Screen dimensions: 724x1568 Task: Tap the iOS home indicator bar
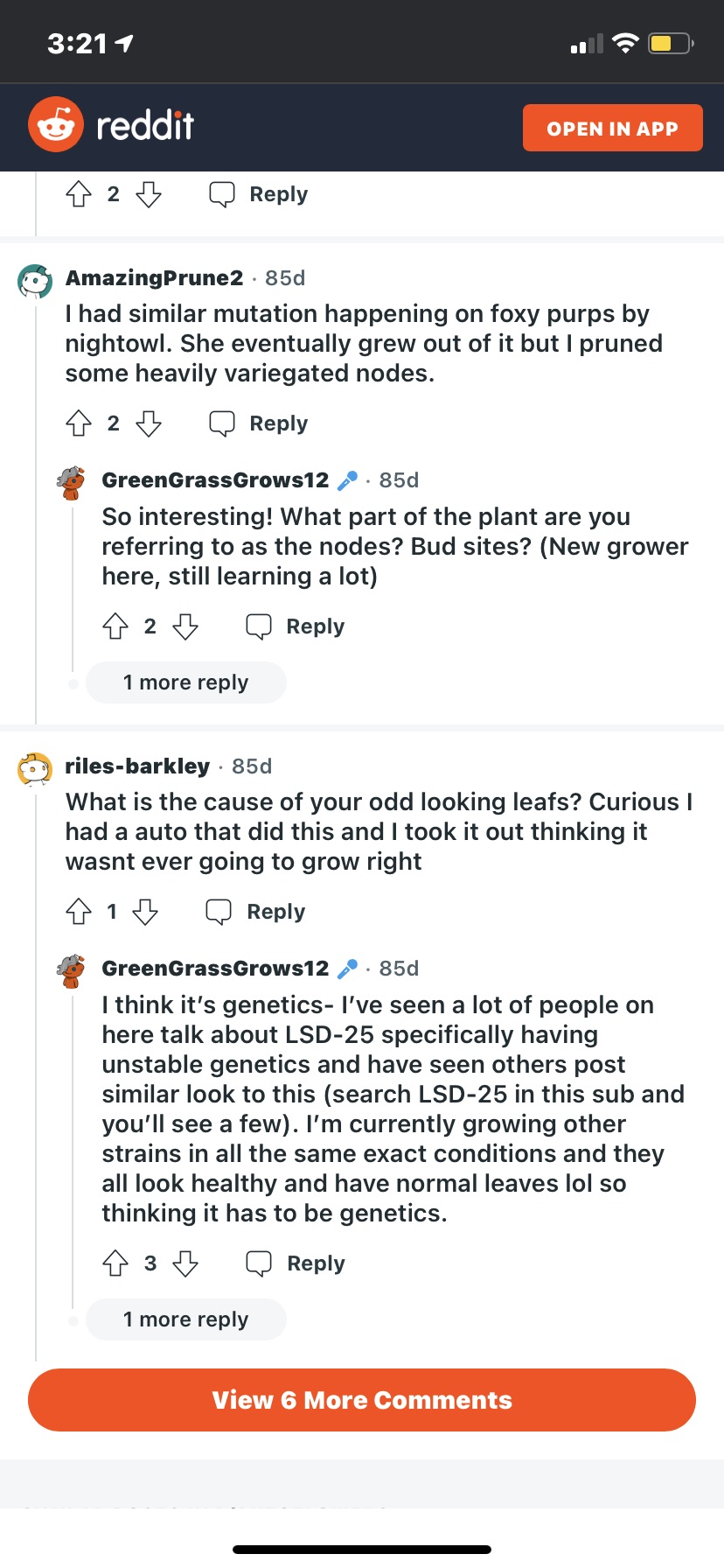point(362,1550)
